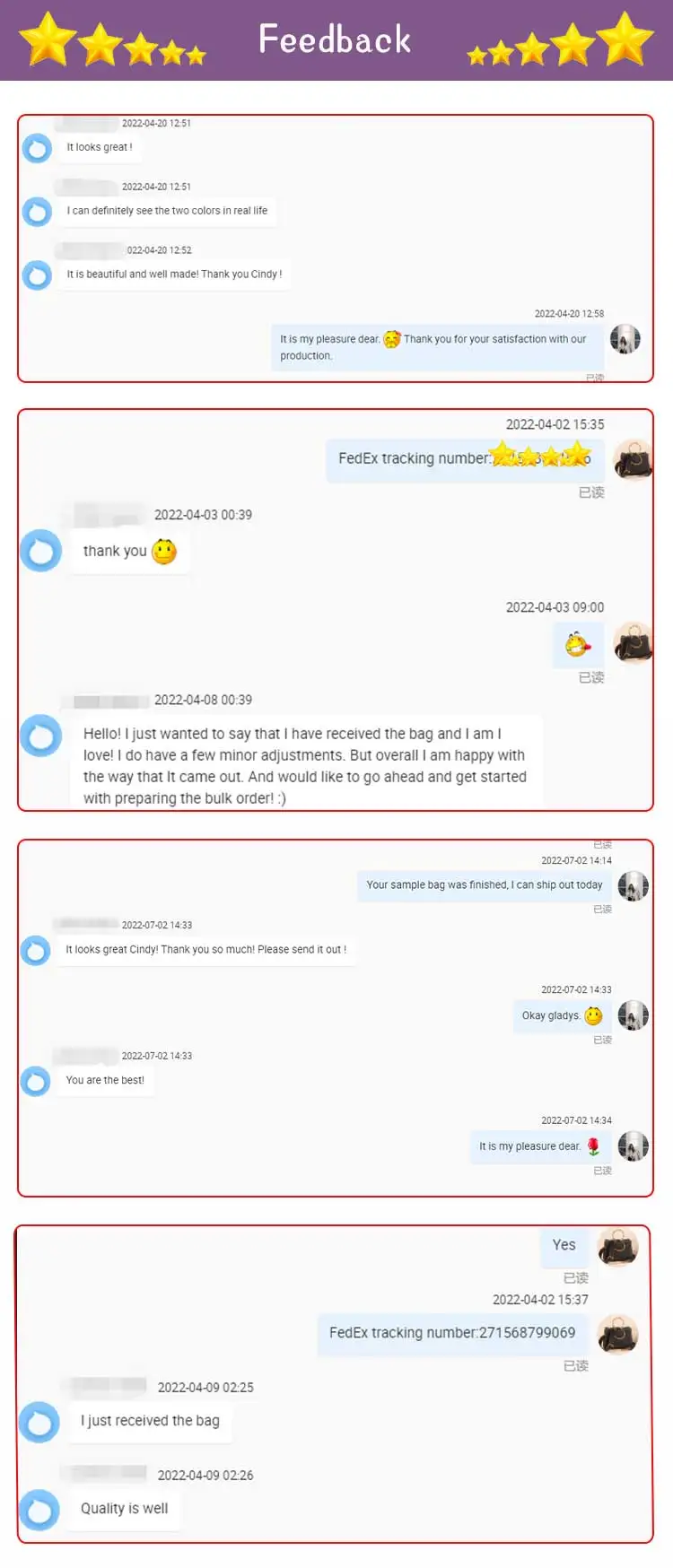Click the kissing emoji sticker message
This screenshot has height=1568, width=673.
[578, 644]
